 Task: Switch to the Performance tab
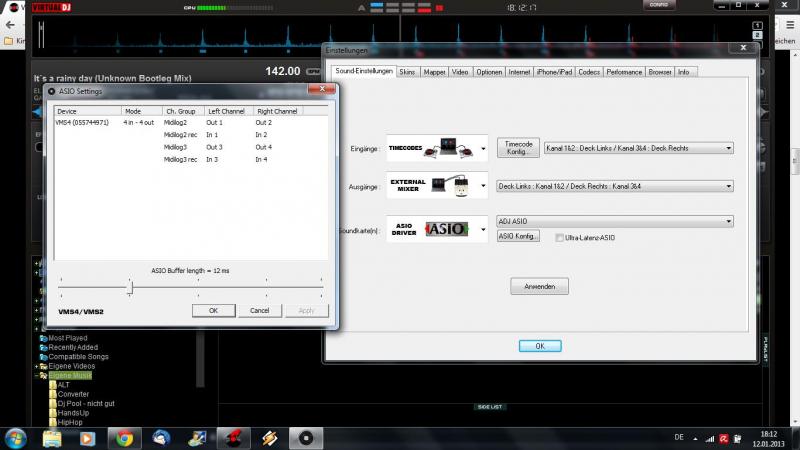pyautogui.click(x=624, y=72)
